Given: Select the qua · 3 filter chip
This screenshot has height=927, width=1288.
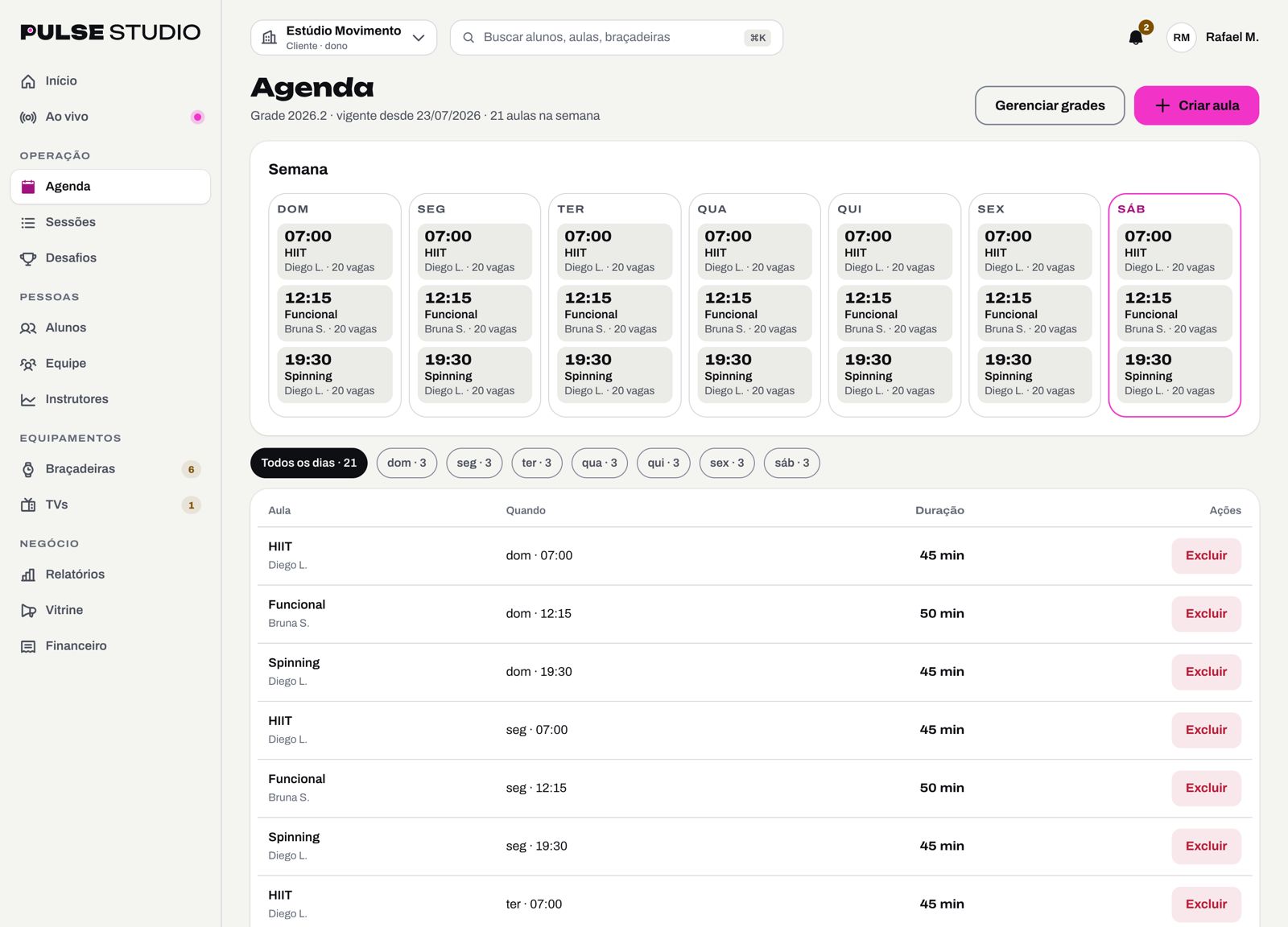Looking at the screenshot, I should [600, 463].
